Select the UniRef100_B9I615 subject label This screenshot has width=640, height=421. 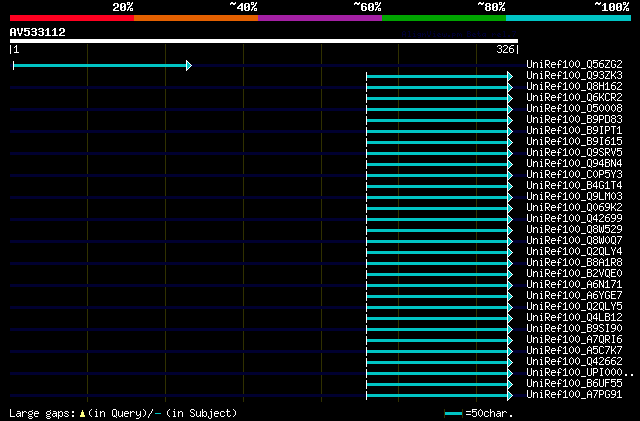pos(574,141)
